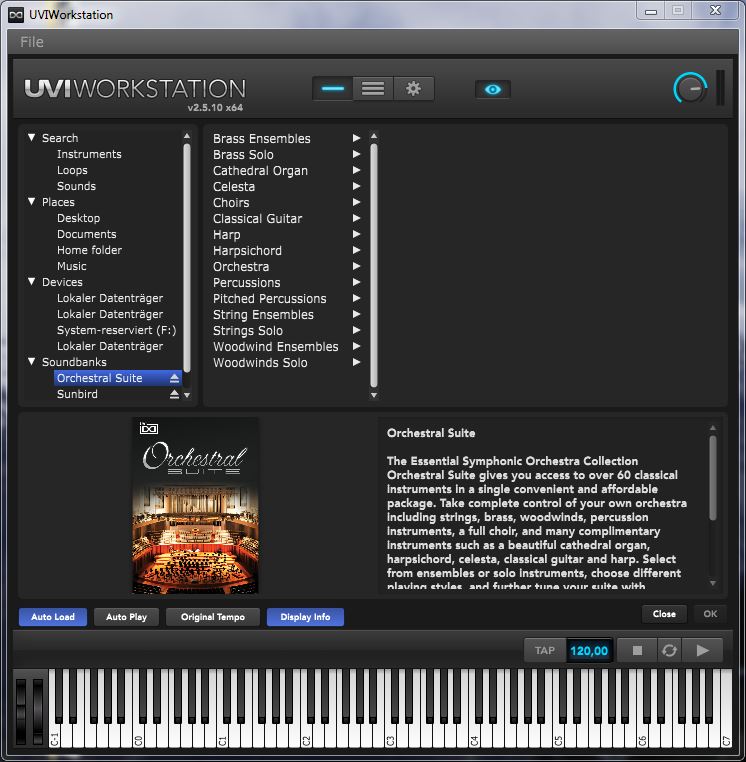Open Classical Guitar submenu arrow
The height and width of the screenshot is (762, 746).
356,218
